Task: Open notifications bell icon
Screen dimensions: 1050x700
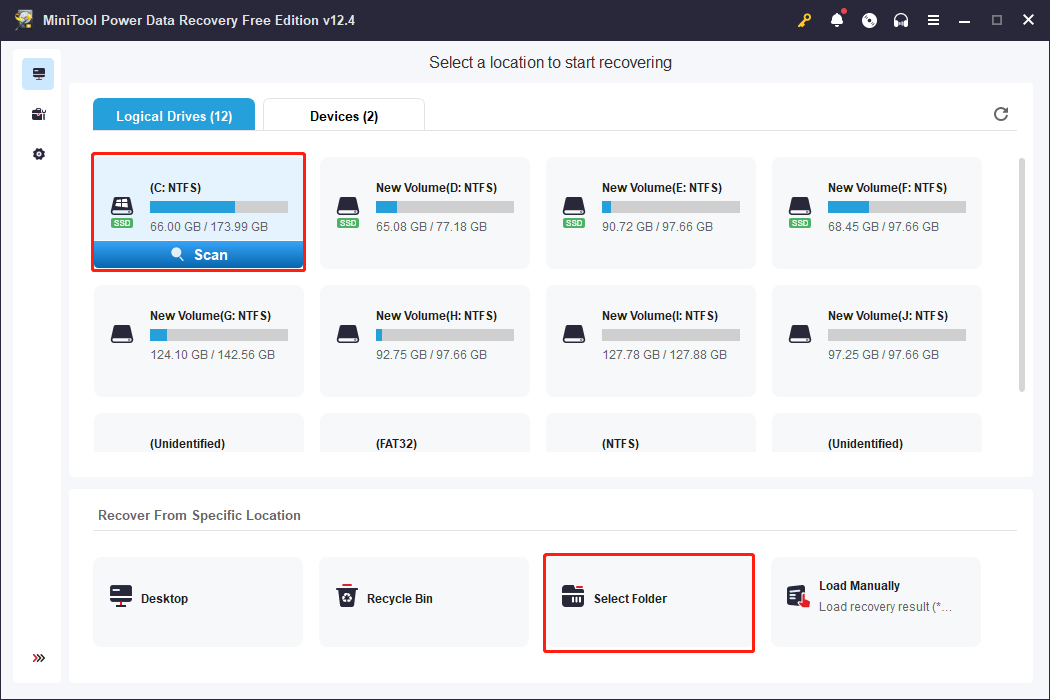Action: [837, 20]
